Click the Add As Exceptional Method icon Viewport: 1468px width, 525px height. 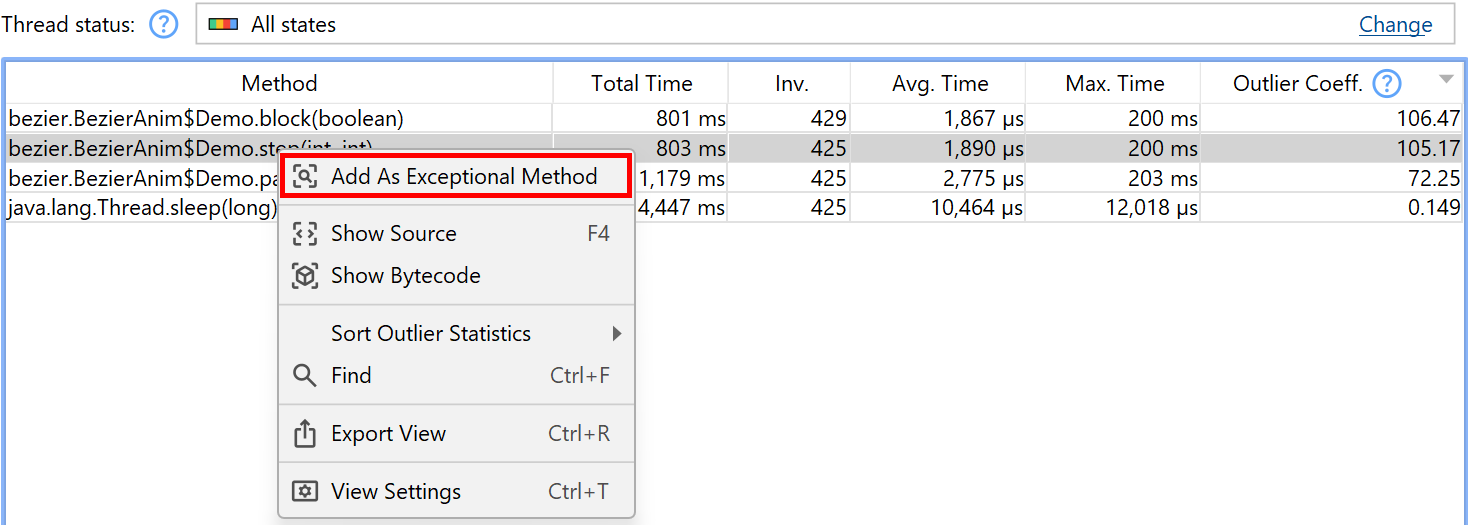coord(304,177)
